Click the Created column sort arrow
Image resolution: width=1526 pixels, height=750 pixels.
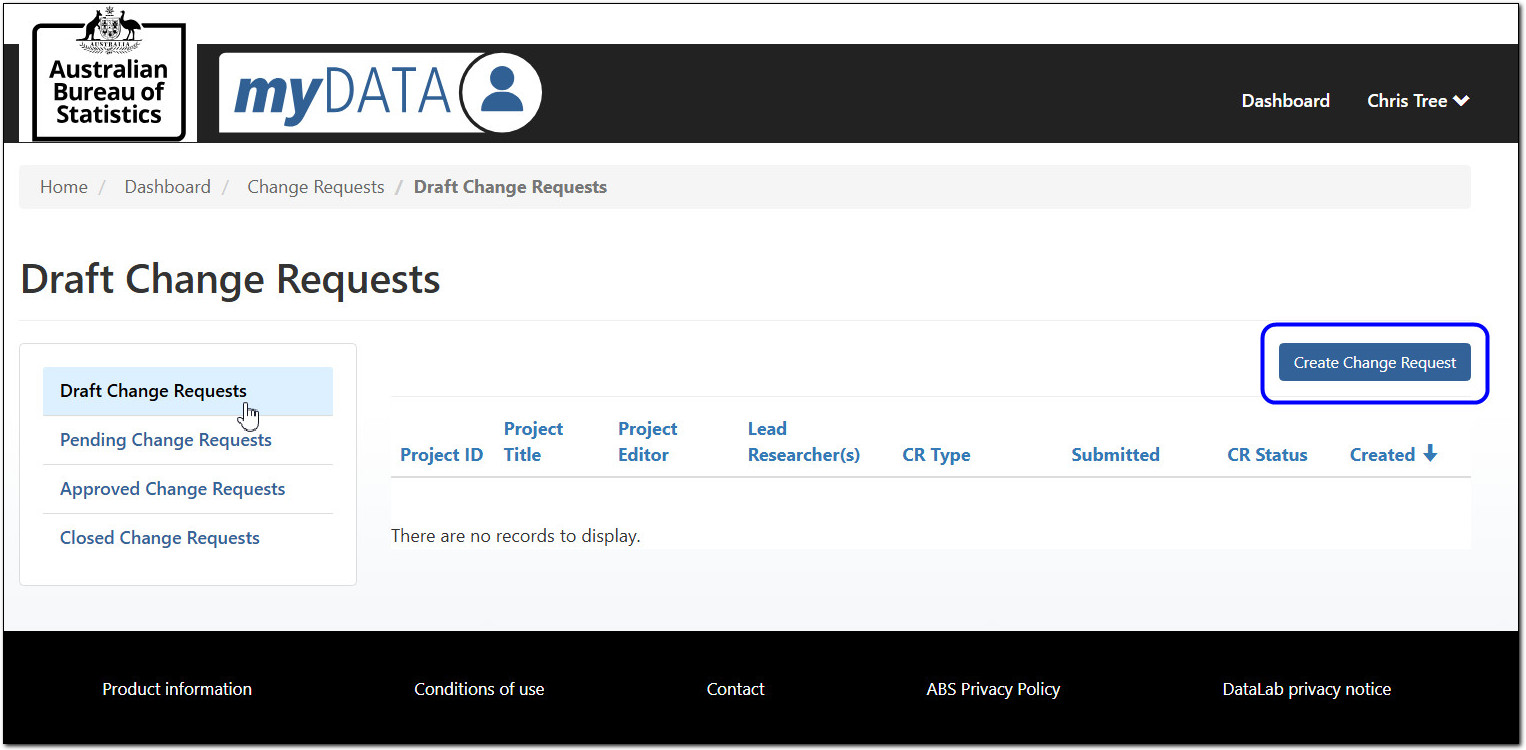tap(1430, 454)
